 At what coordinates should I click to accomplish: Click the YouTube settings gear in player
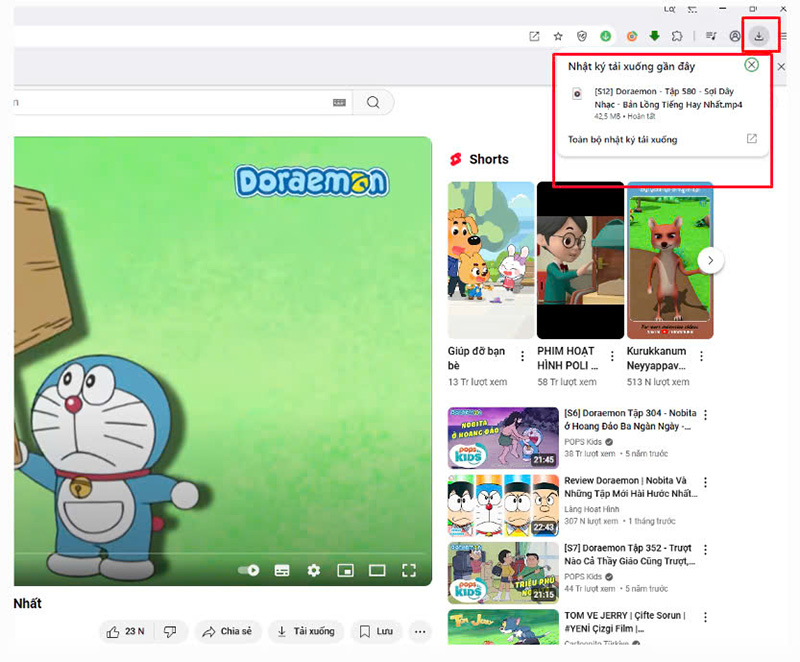[314, 570]
